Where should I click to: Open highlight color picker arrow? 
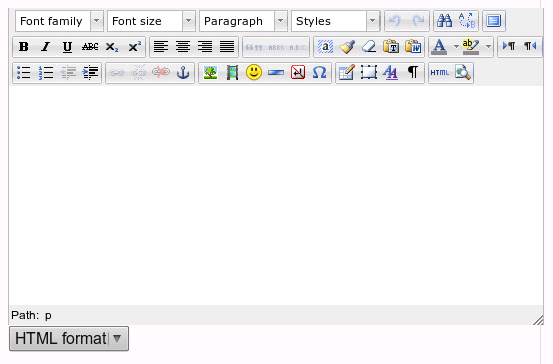[x=488, y=47]
